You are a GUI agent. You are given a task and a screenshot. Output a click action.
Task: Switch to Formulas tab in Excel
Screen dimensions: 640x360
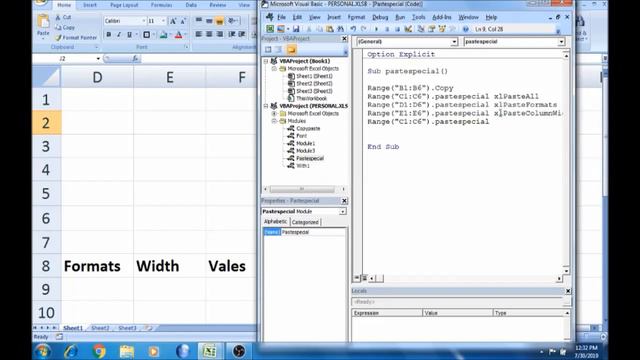pos(162,5)
